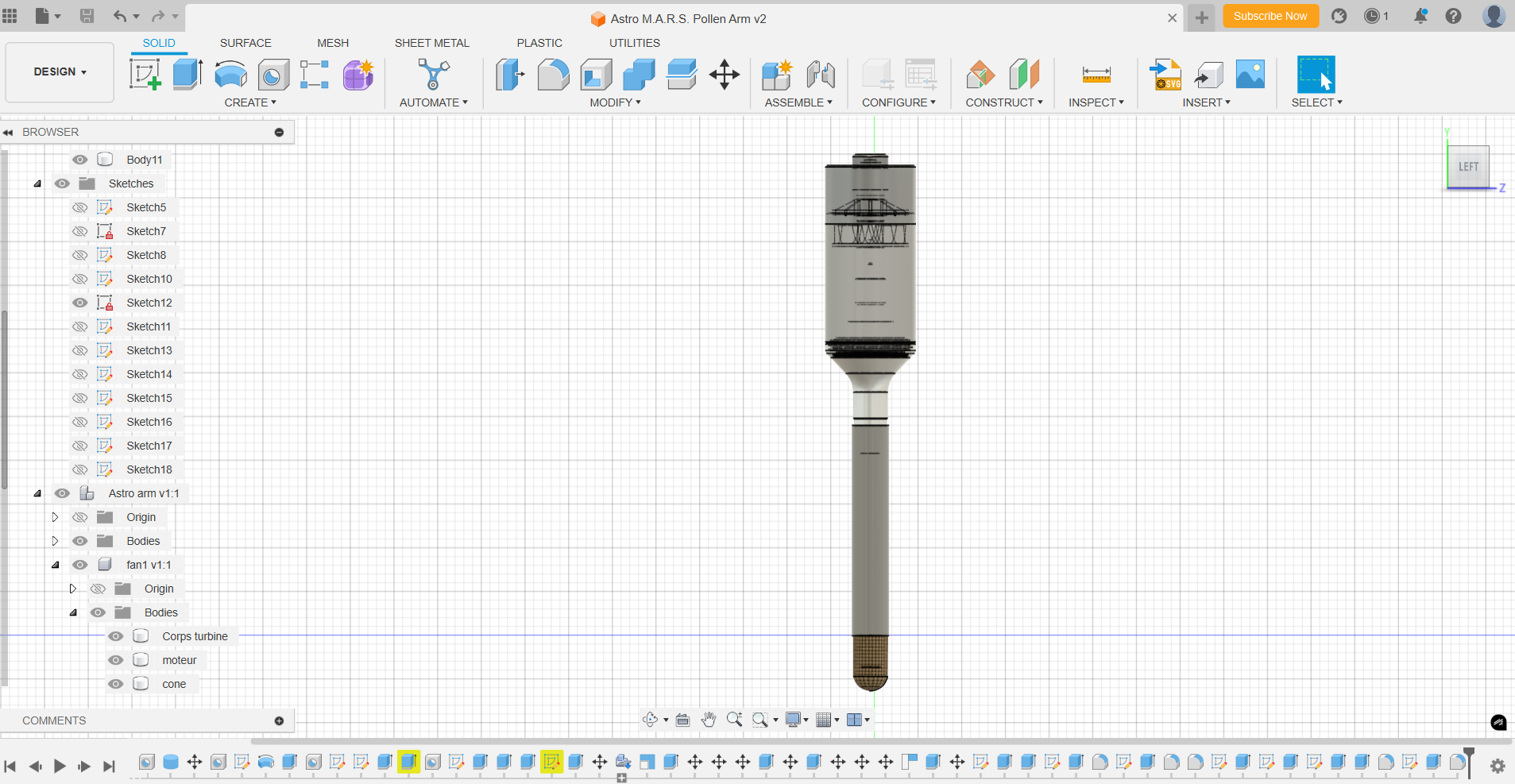This screenshot has height=784, width=1515.
Task: Expand the Astro arm Bodies folder
Action: (x=55, y=541)
